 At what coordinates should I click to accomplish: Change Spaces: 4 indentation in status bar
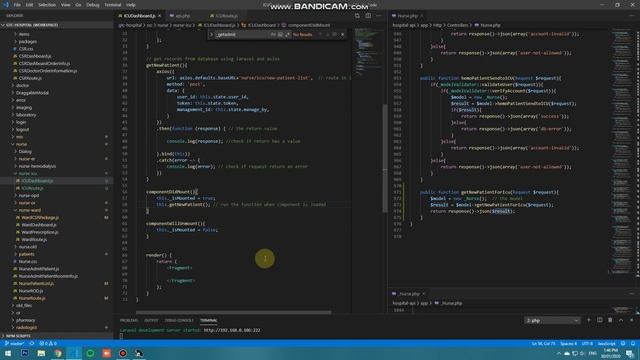click(569, 344)
